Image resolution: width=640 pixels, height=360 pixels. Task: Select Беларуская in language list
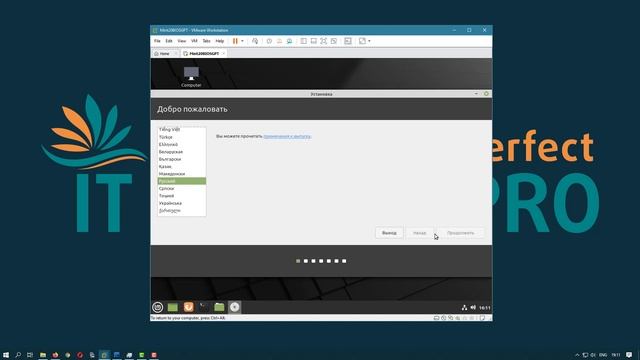[182, 152]
